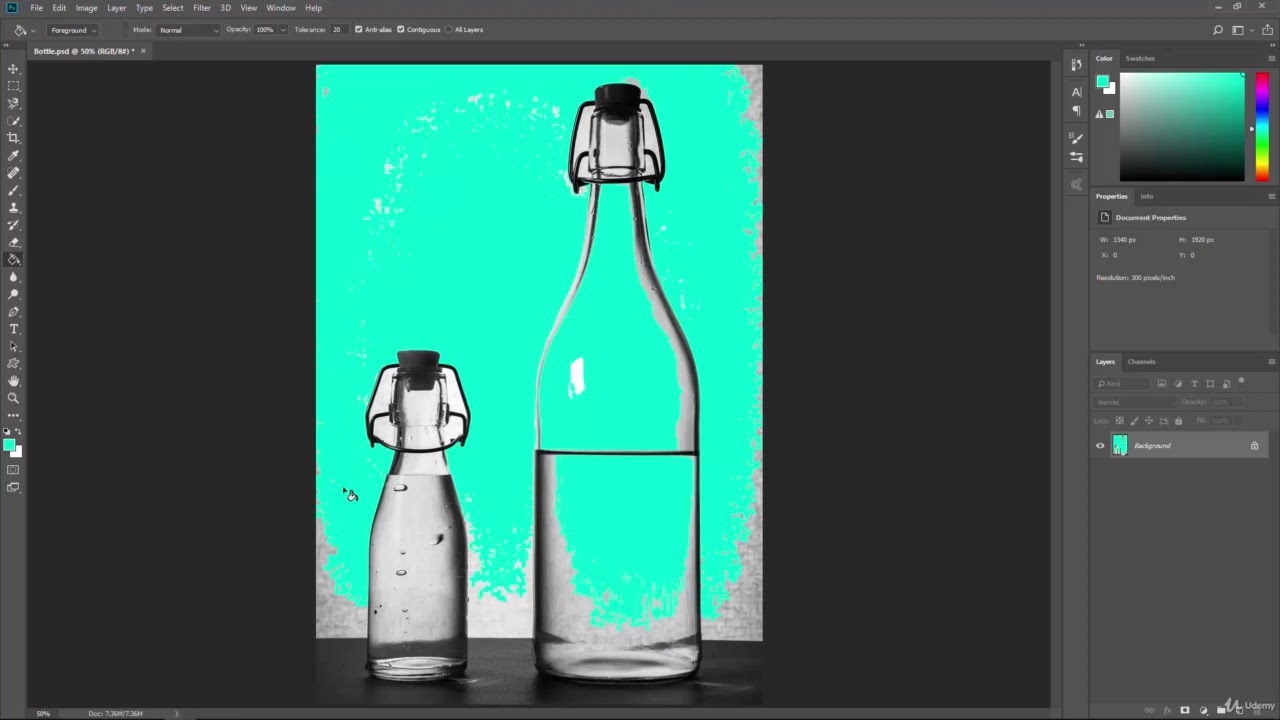
Task: Toggle the adjustment layer filter in Layers
Action: click(1178, 384)
